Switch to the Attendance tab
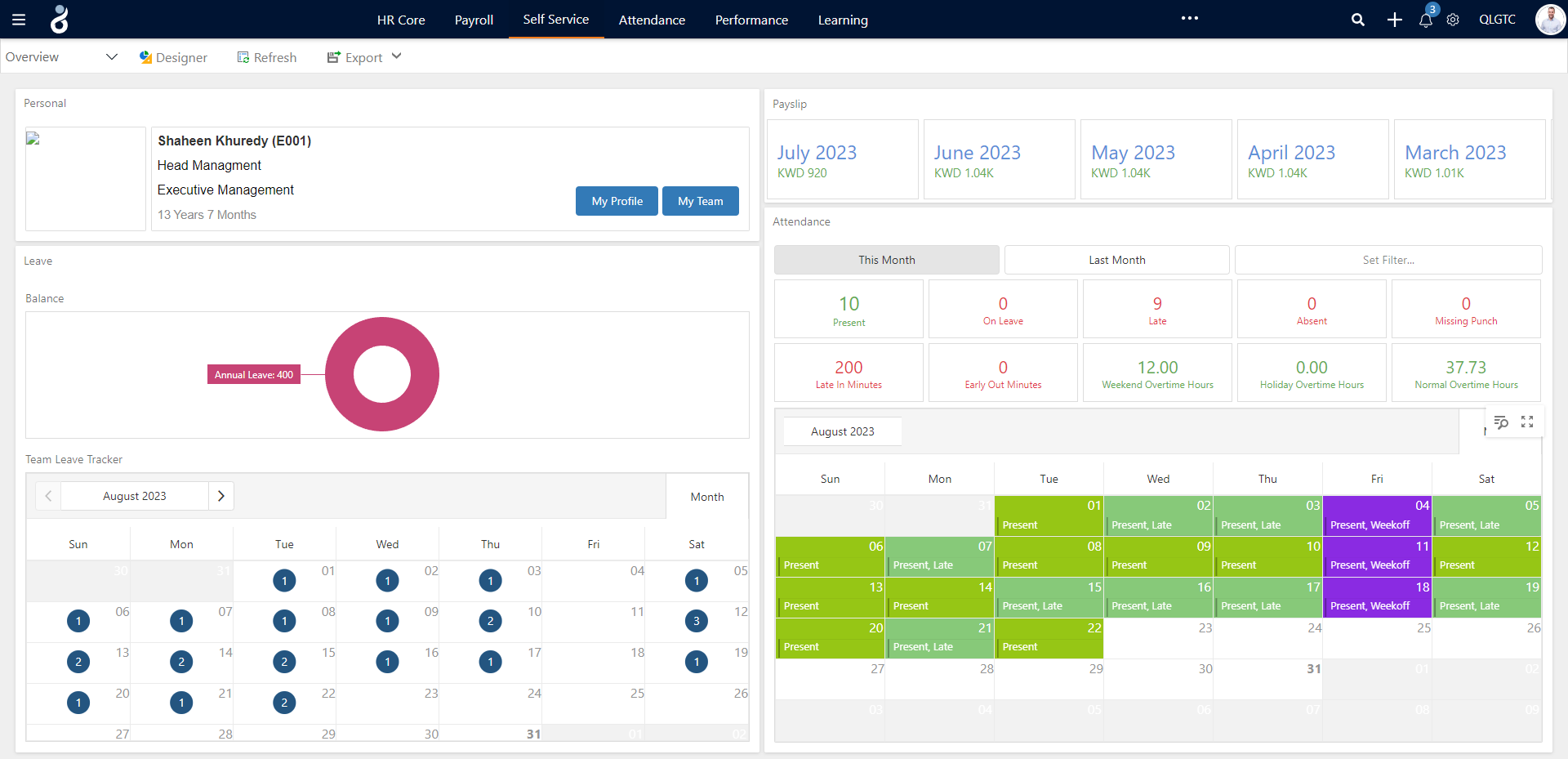This screenshot has height=759, width=1568. click(652, 20)
